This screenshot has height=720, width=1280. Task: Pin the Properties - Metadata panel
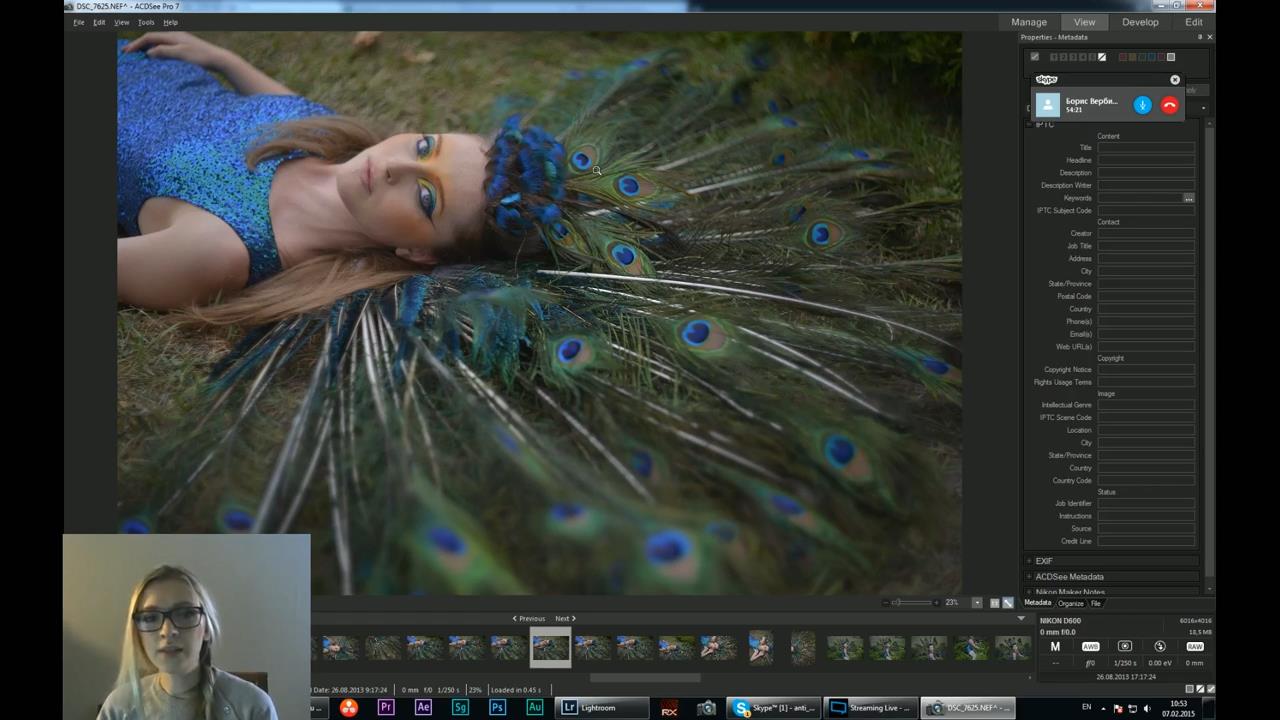1200,37
